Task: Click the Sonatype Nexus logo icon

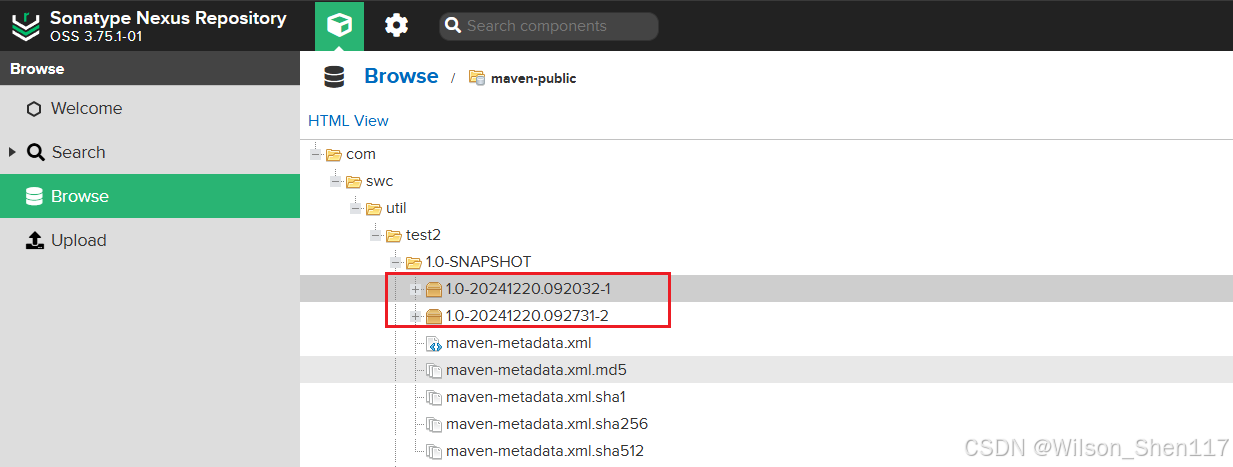Action: 26,25
